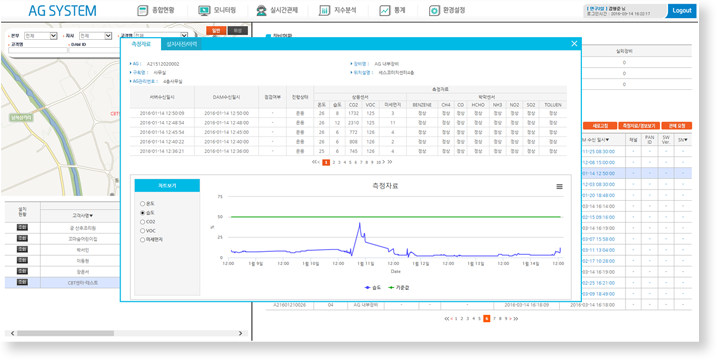The width and height of the screenshot is (717, 360).
Task: Click the rightmost orange request button
Action: point(676,125)
